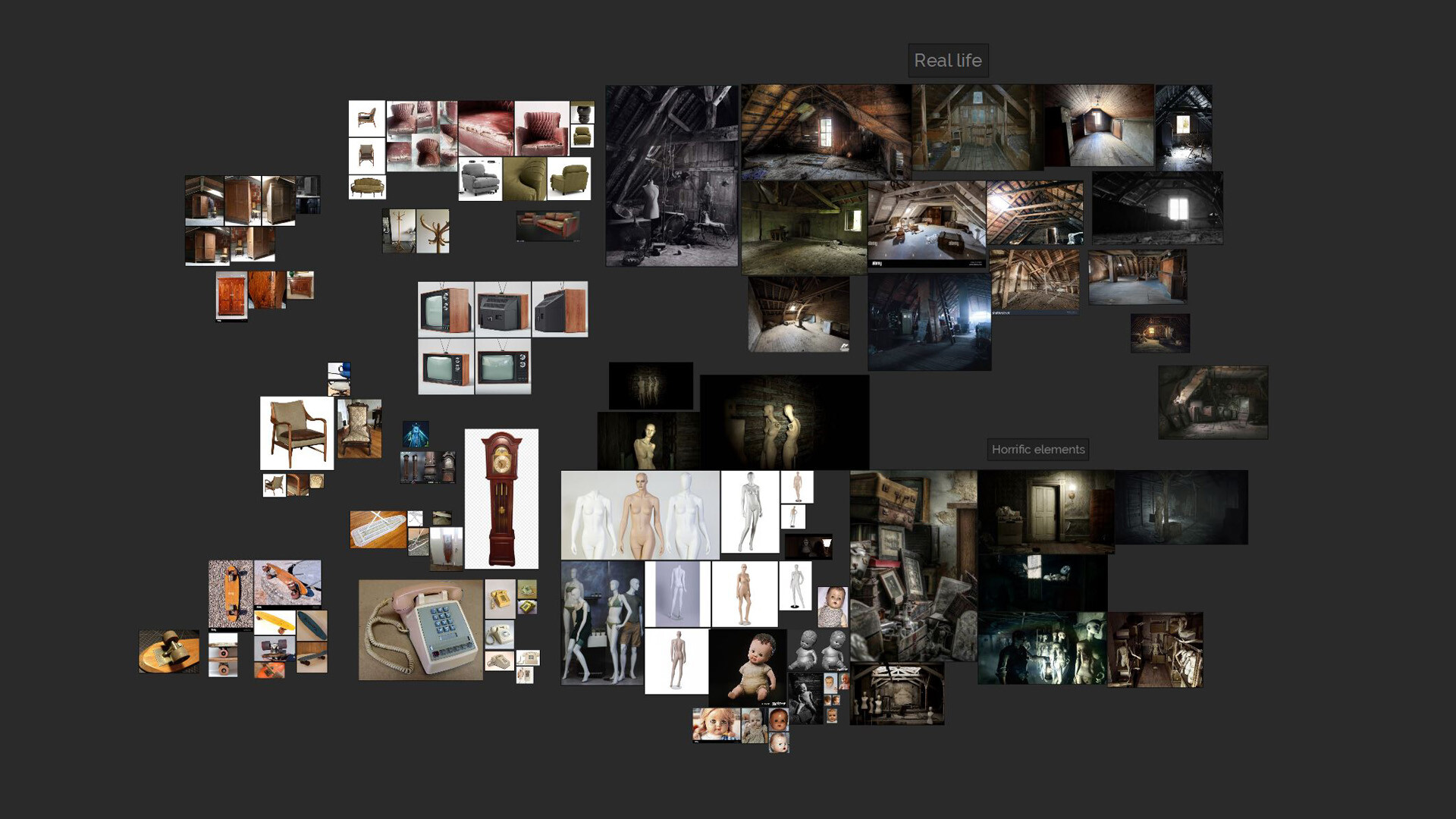
Task: Select the orange longboard on gravel image
Action: (x=231, y=594)
